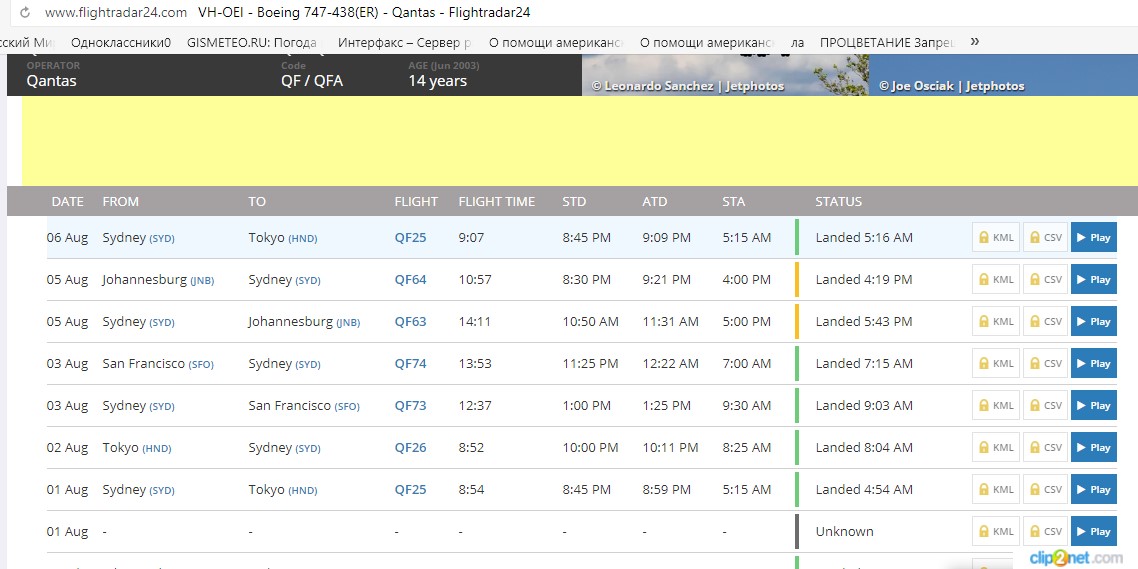The height and width of the screenshot is (569, 1138).
Task: View Leonardo Sanchez Jetphotos aircraft photo
Action: (x=726, y=75)
